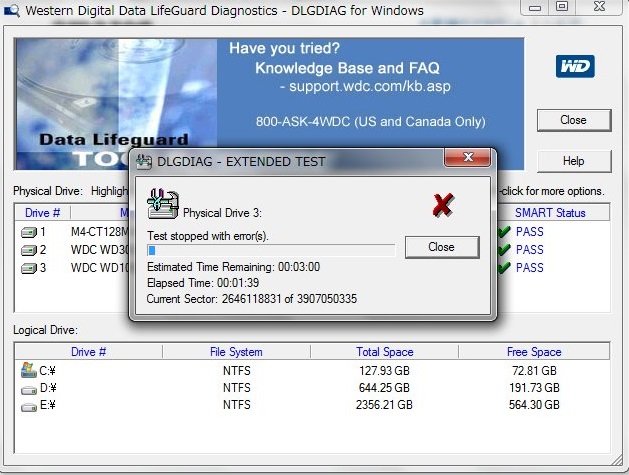Select the E:¥ logical drive entry
Viewport: 629px width, 475px height.
48,405
